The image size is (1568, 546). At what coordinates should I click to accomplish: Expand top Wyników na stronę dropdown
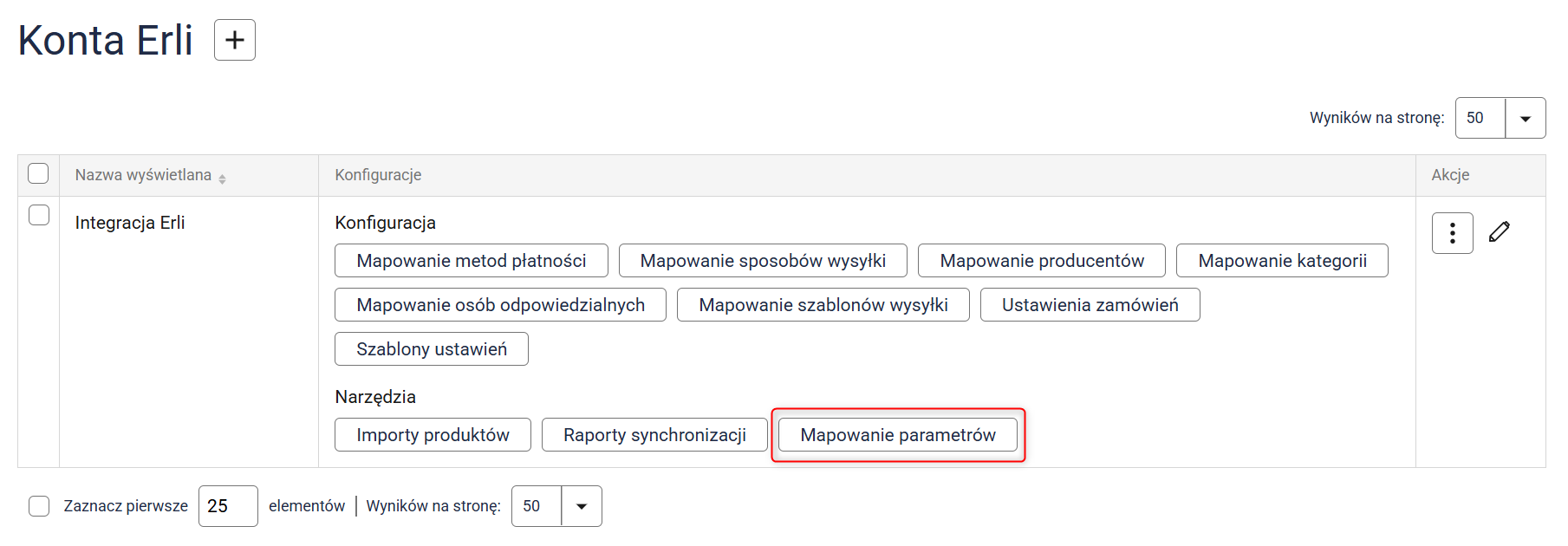(1526, 119)
